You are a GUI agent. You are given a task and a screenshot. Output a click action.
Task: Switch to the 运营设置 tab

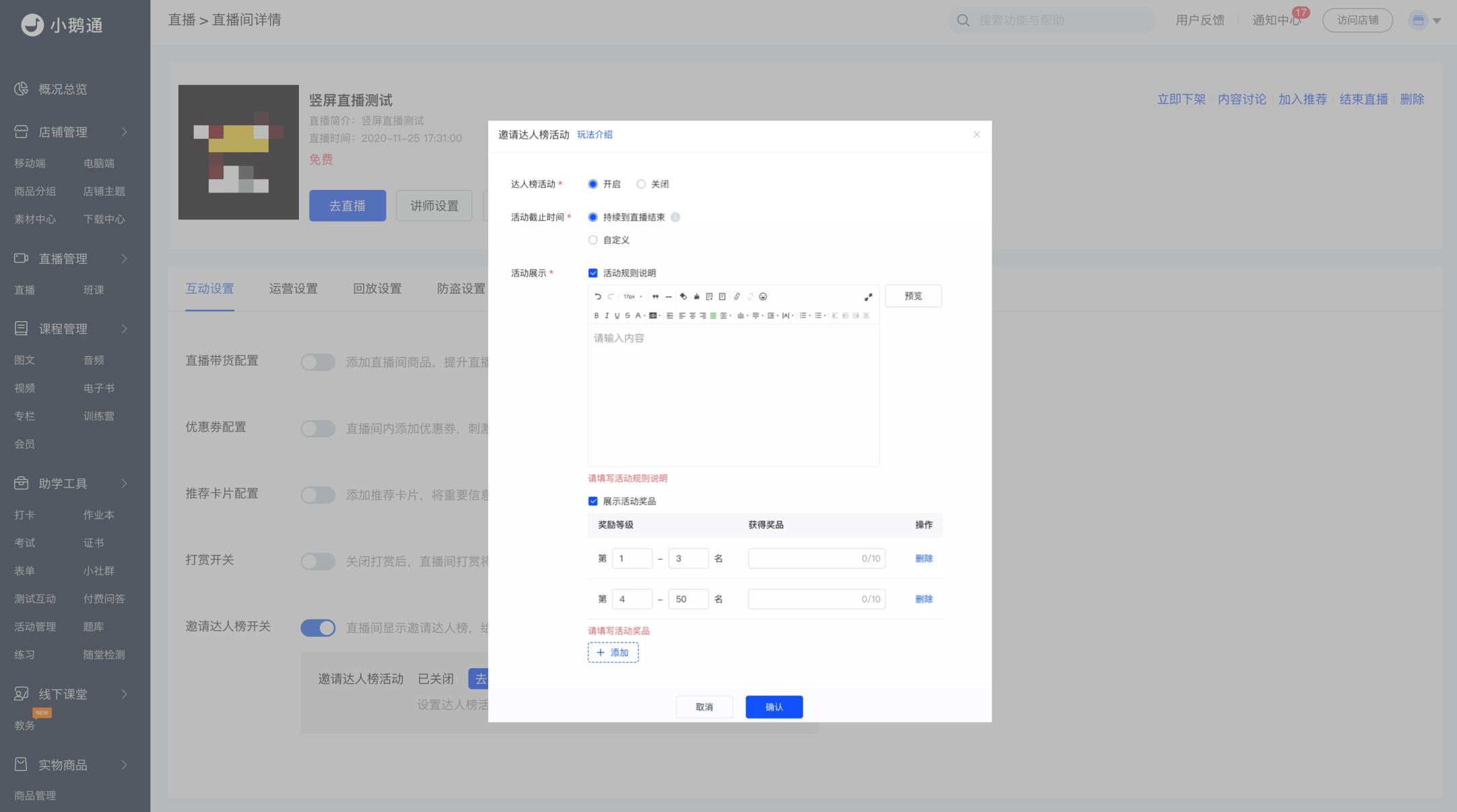(x=294, y=289)
